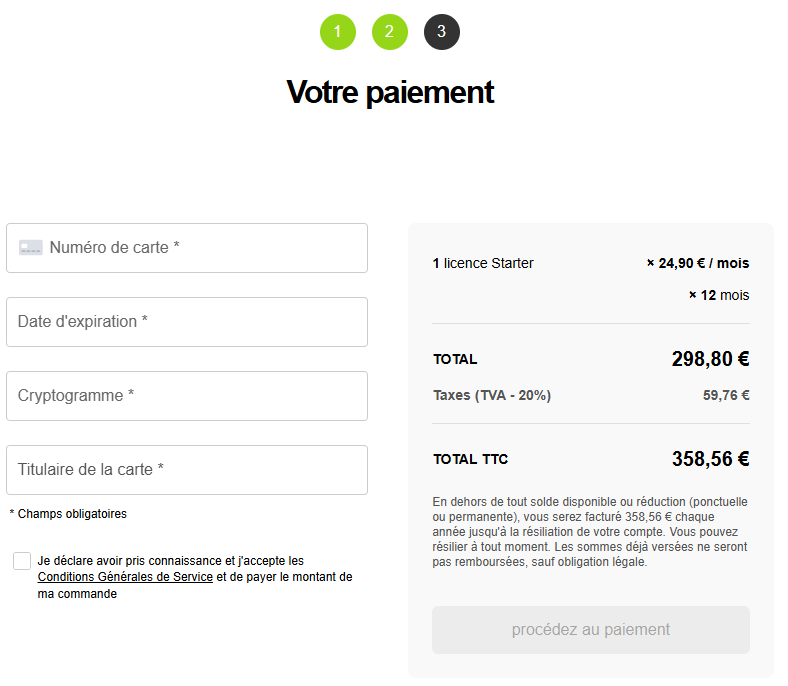
Task: Focus the Cryptogramme field
Action: (x=187, y=396)
